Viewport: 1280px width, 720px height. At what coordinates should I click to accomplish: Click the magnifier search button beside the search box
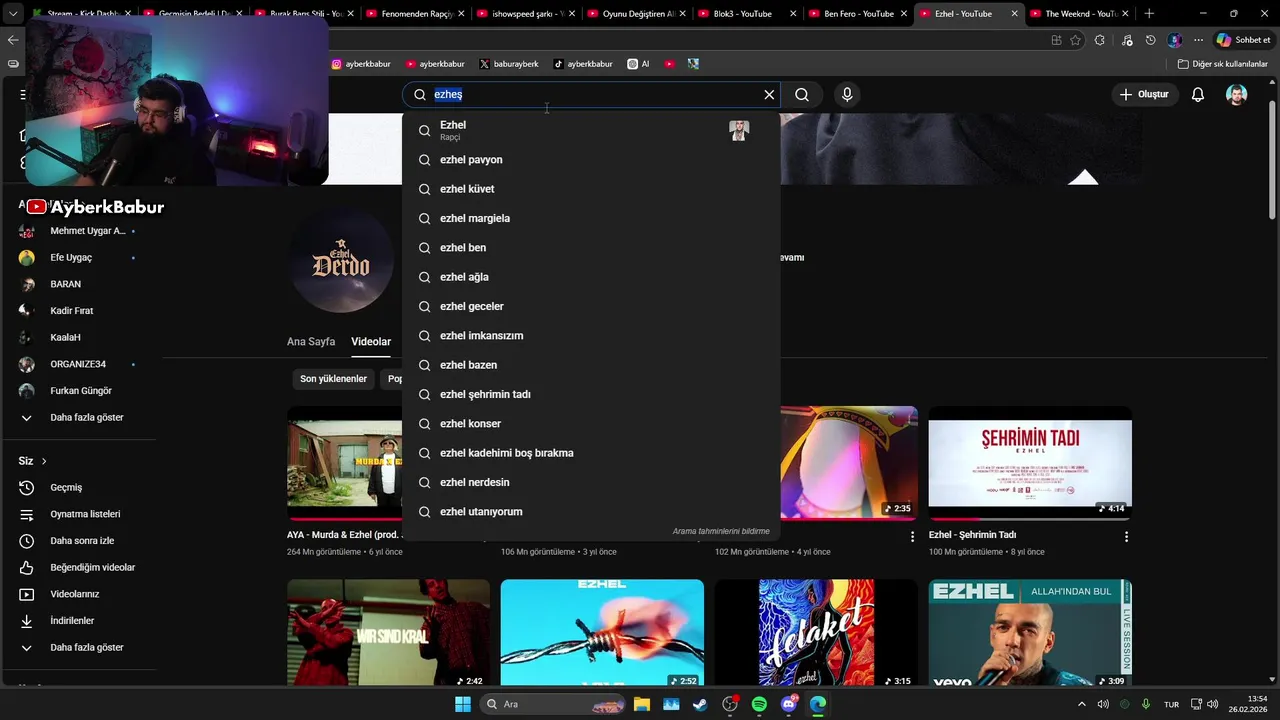coord(802,94)
